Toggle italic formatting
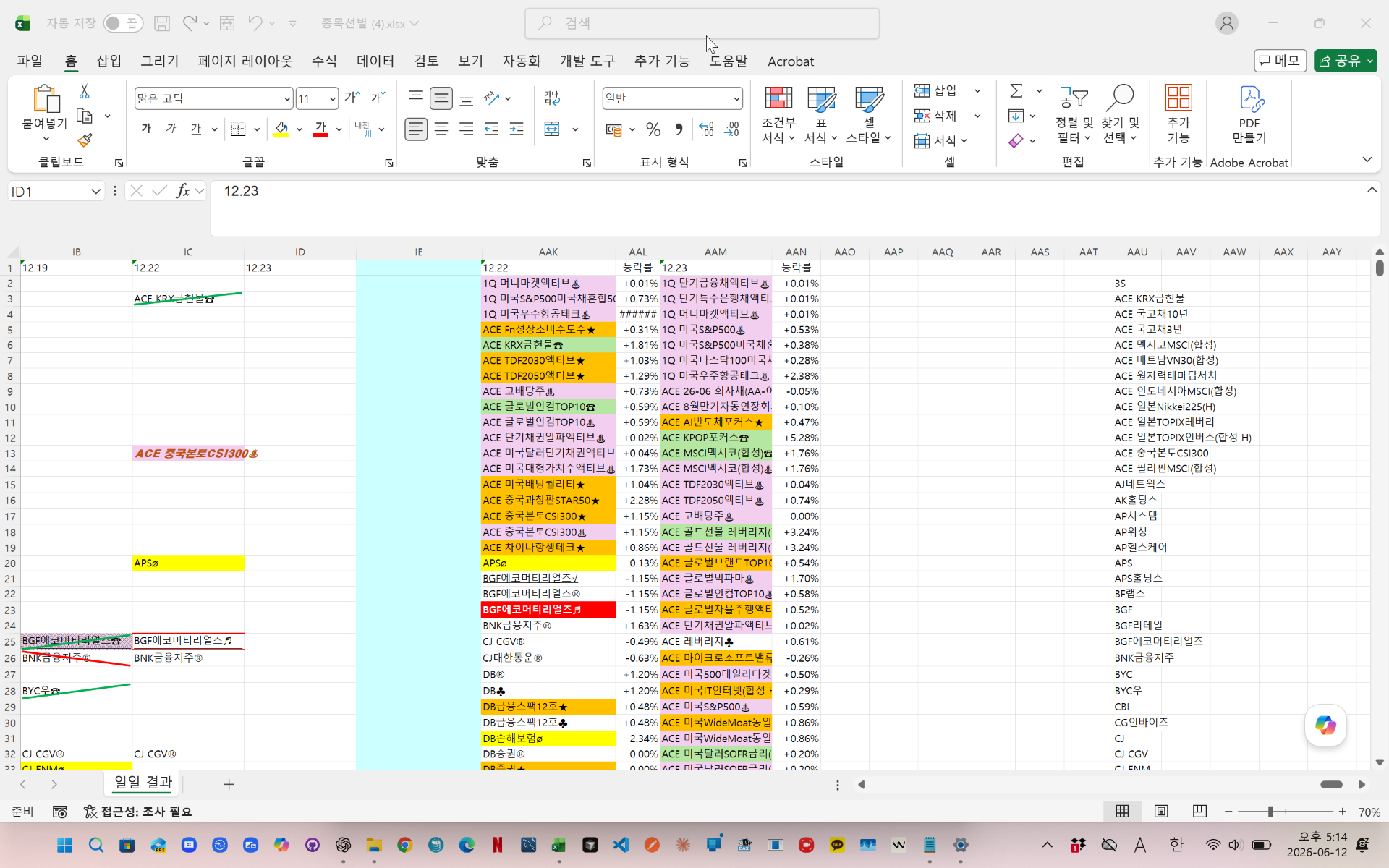The height and width of the screenshot is (868, 1389). [x=171, y=129]
